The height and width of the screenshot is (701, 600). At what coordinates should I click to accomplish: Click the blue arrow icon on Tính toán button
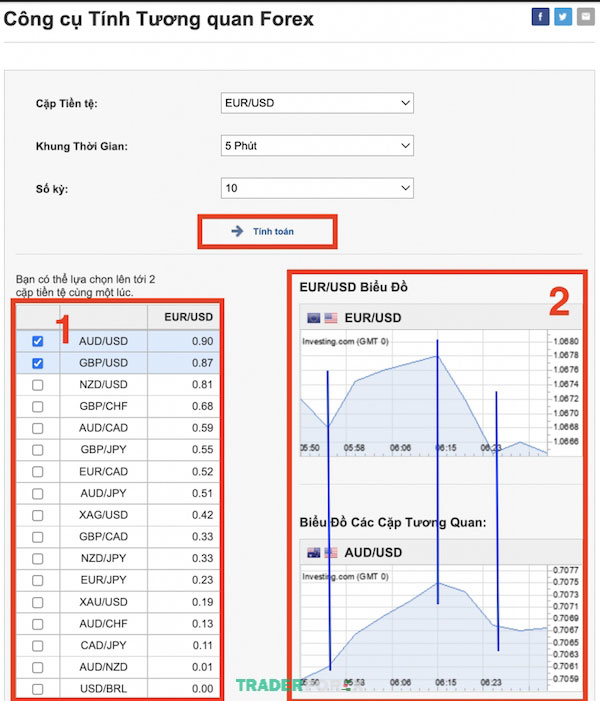[237, 231]
